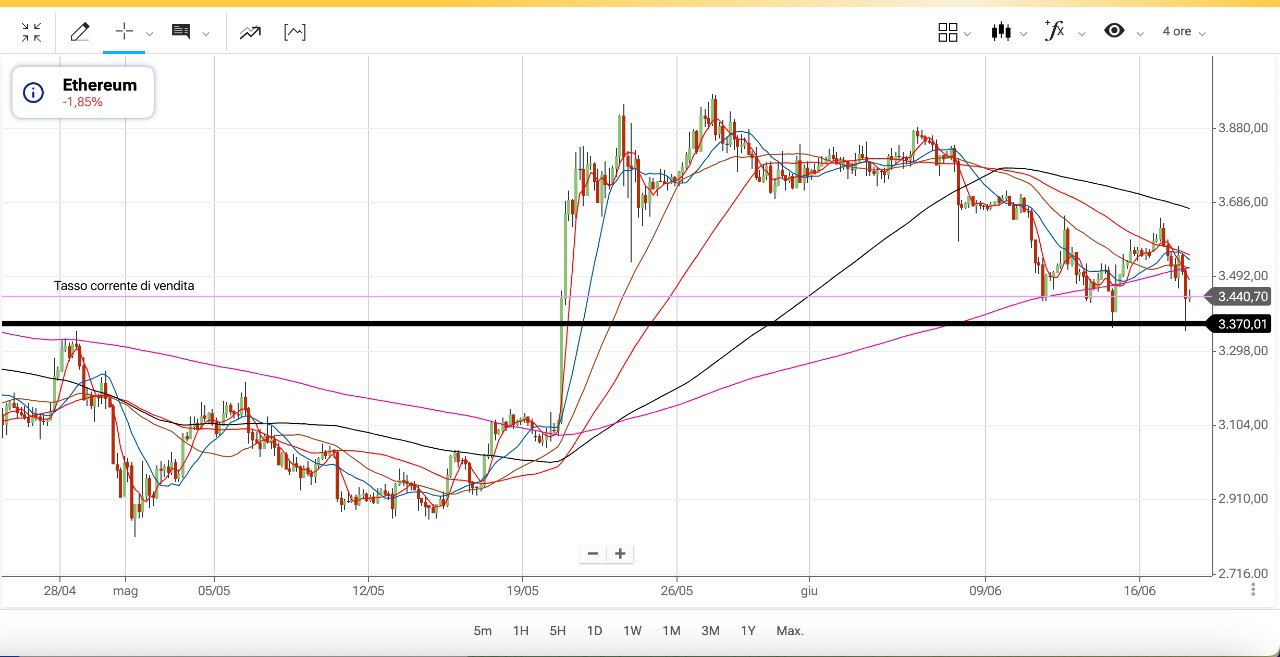Select the Max. time range
The height and width of the screenshot is (657, 1280).
(x=790, y=631)
